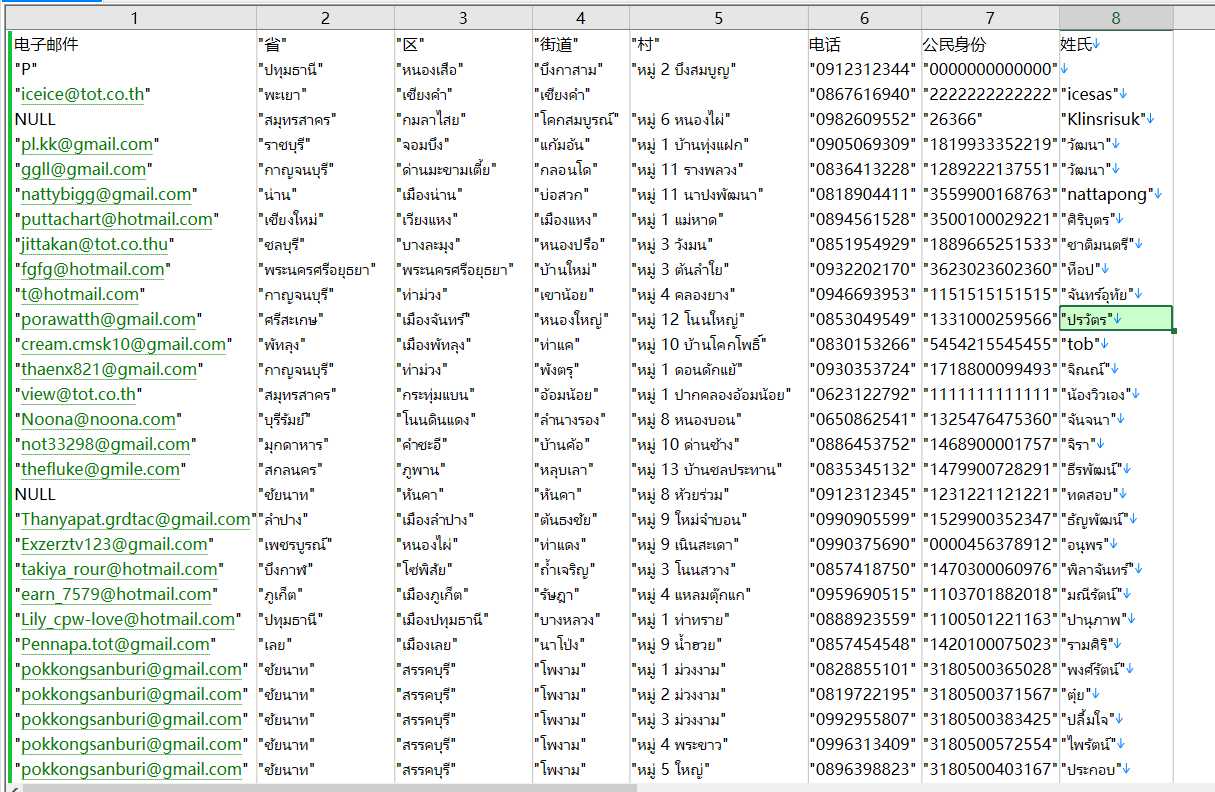
Task: Click the fgfg@hotmail.com email link
Action: coord(93,269)
